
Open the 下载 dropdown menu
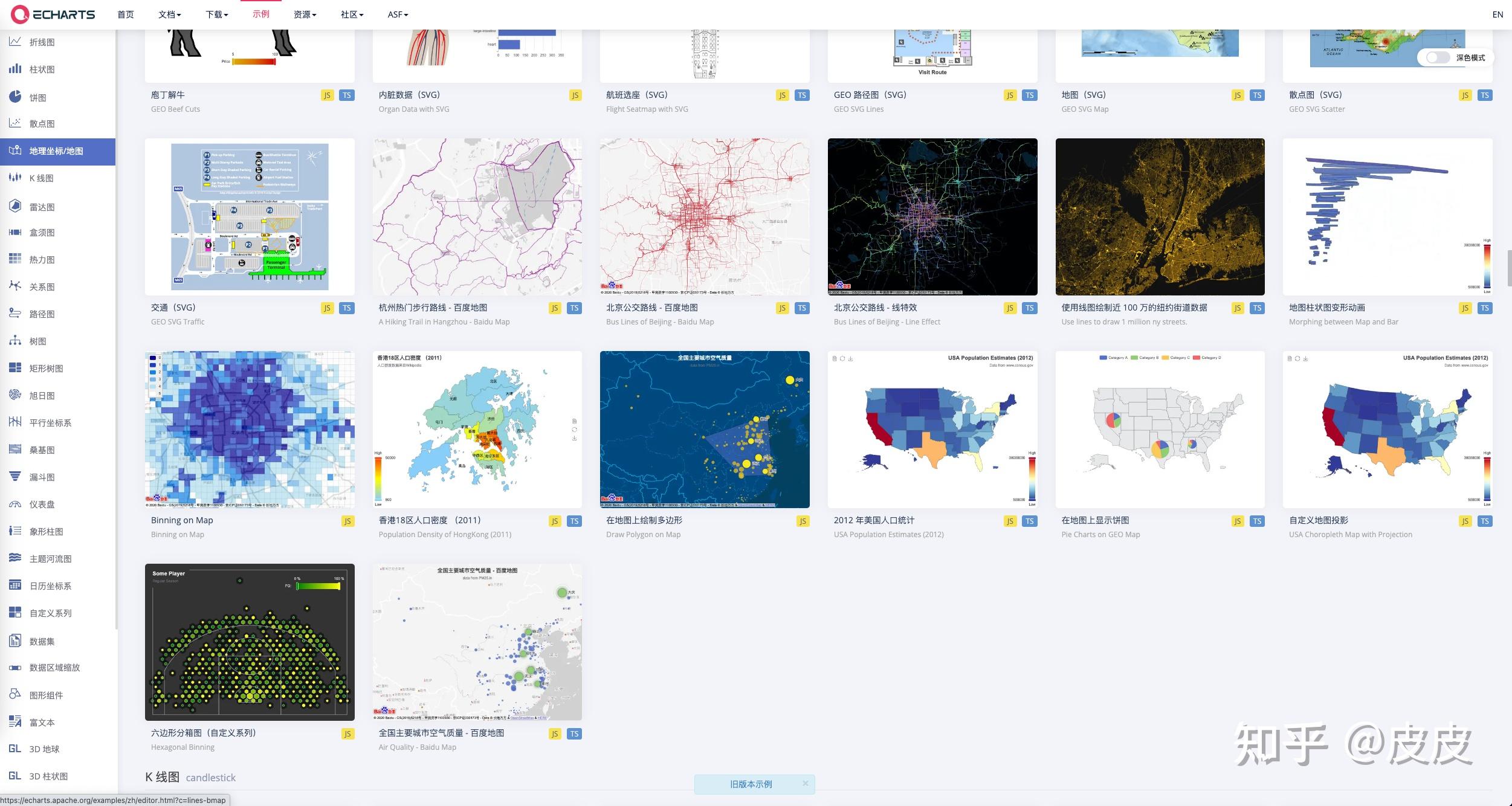pyautogui.click(x=216, y=14)
